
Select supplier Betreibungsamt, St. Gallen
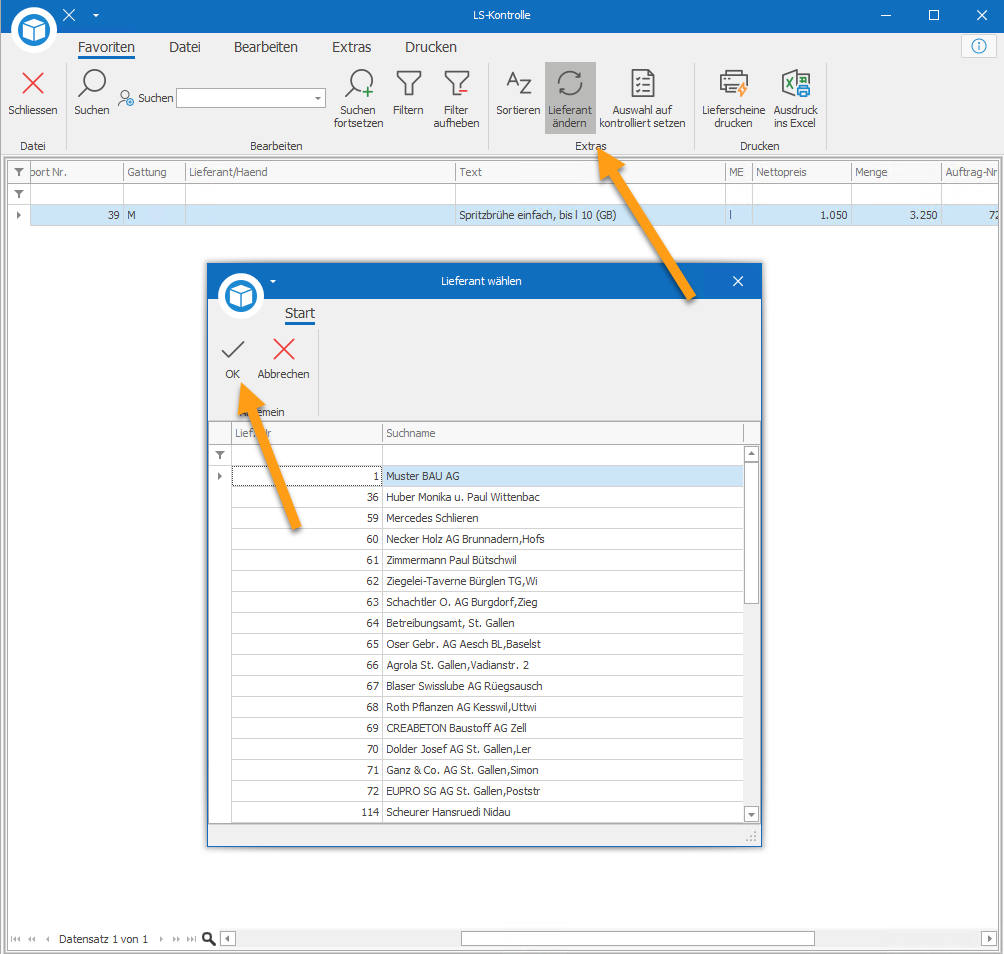click(x=487, y=623)
